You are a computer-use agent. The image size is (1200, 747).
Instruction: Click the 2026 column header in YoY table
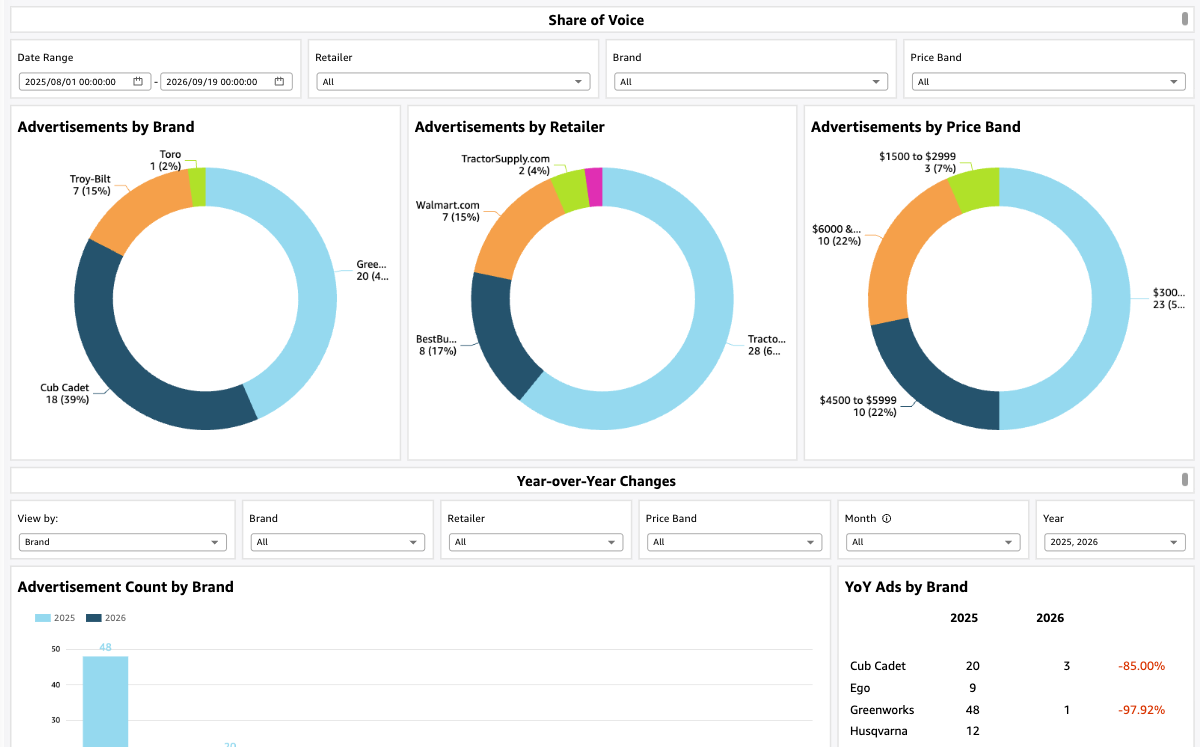(1050, 618)
